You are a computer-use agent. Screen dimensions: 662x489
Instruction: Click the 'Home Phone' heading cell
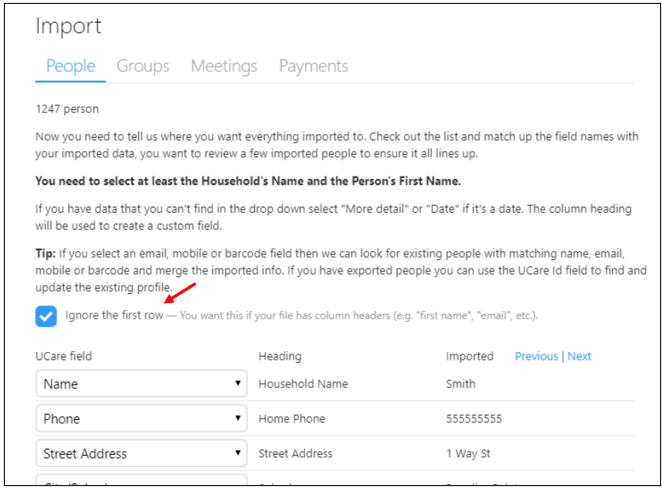coord(292,419)
